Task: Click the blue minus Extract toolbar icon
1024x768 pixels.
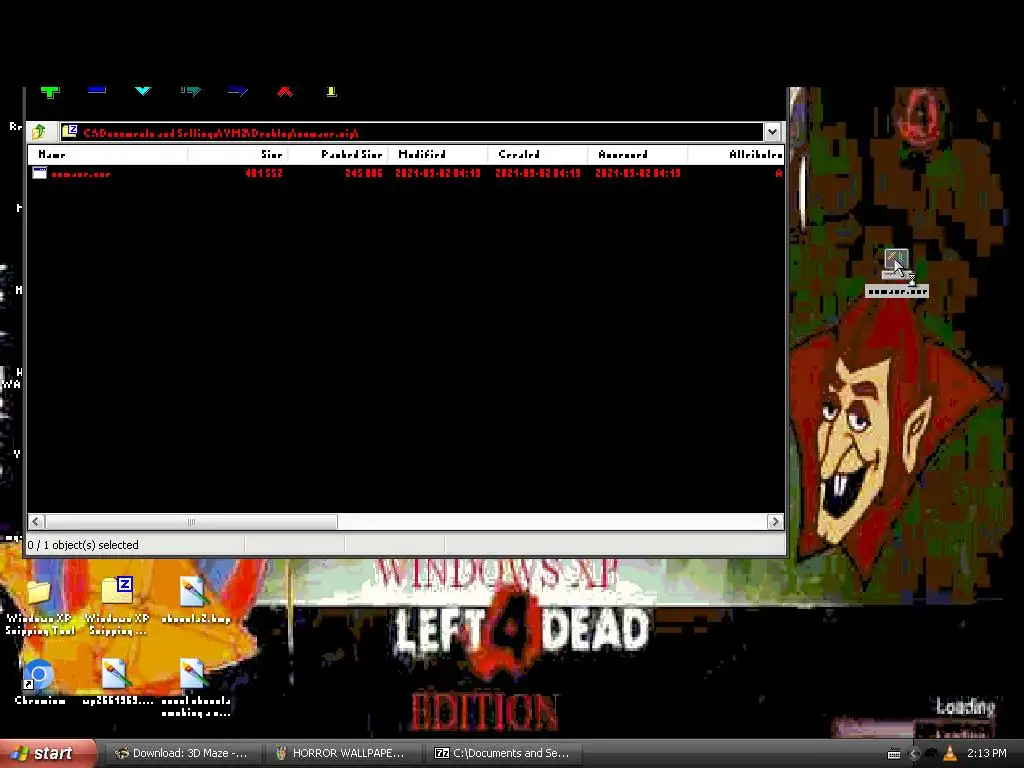Action: pos(97,90)
